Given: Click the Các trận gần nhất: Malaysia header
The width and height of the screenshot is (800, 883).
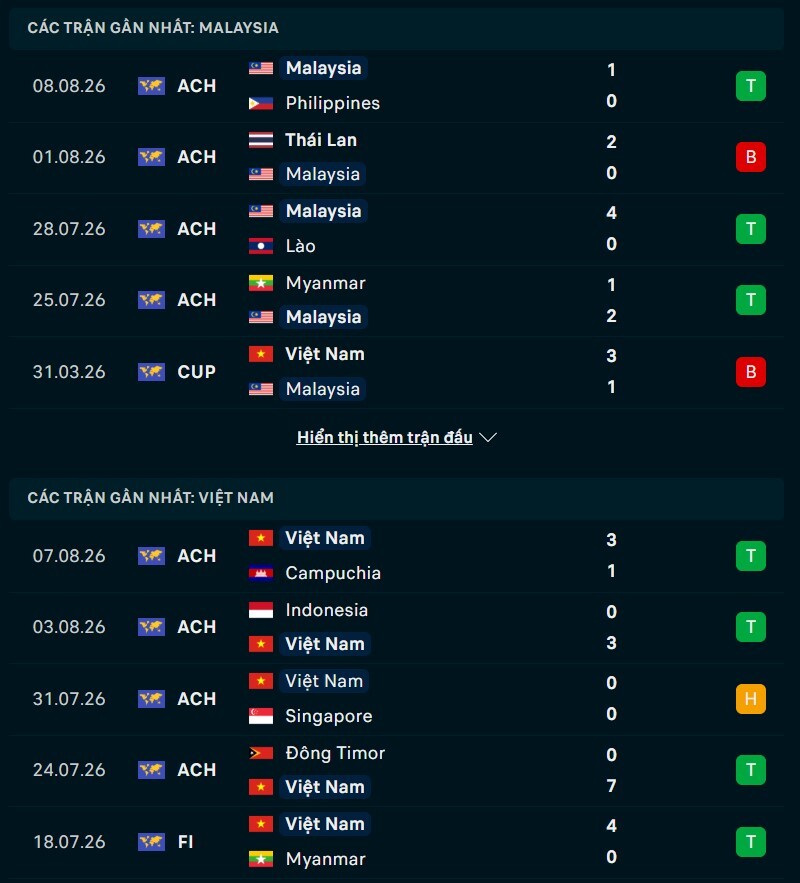Looking at the screenshot, I should click(153, 28).
